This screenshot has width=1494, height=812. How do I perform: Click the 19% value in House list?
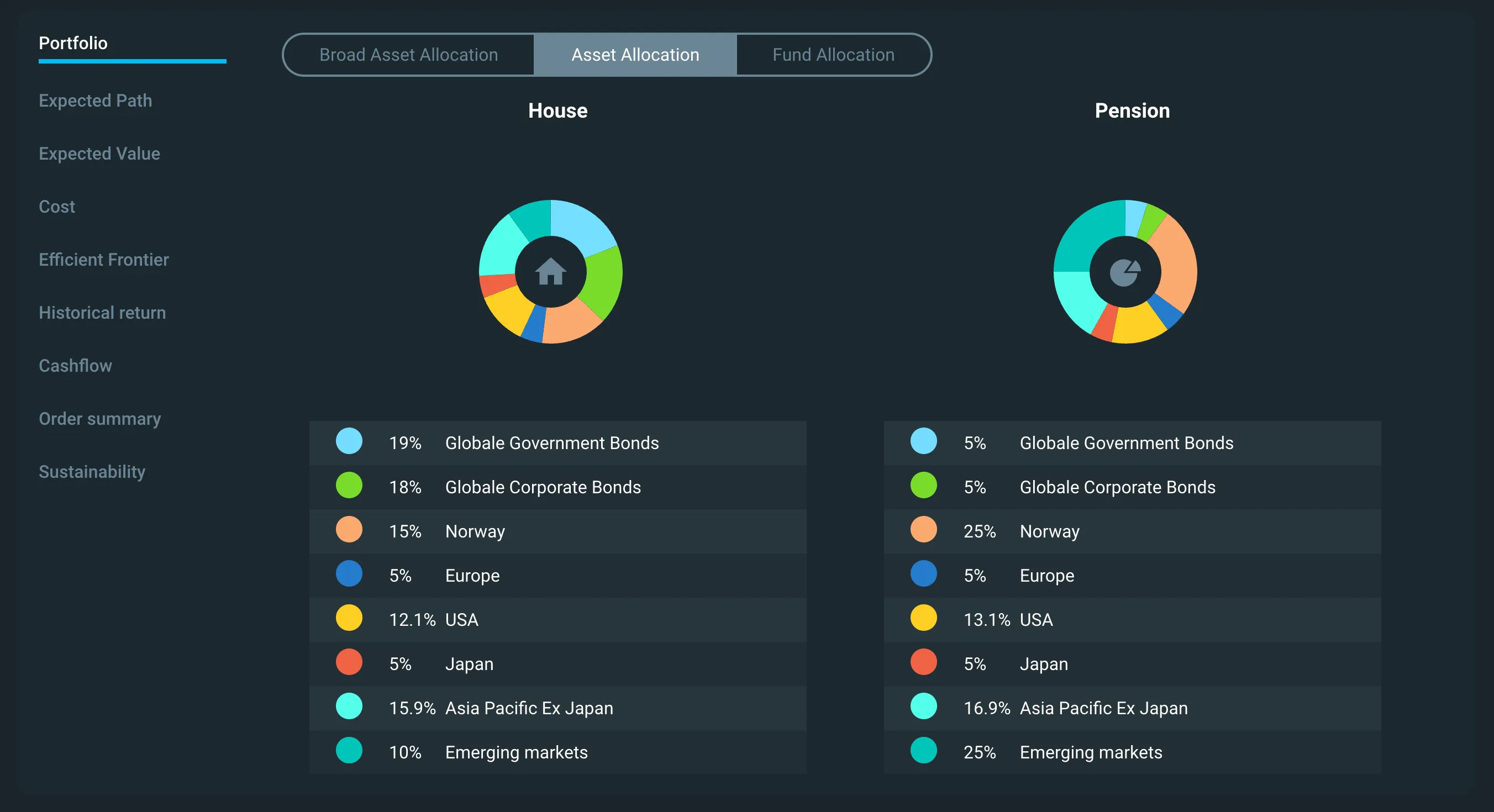[405, 443]
